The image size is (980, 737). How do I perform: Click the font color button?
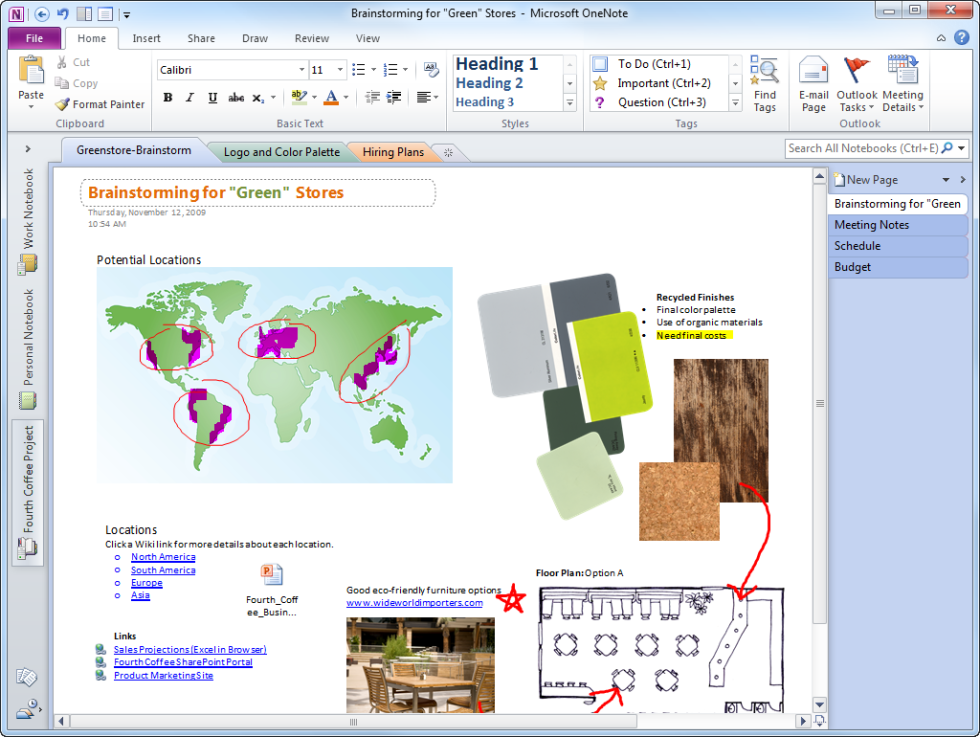tap(331, 98)
